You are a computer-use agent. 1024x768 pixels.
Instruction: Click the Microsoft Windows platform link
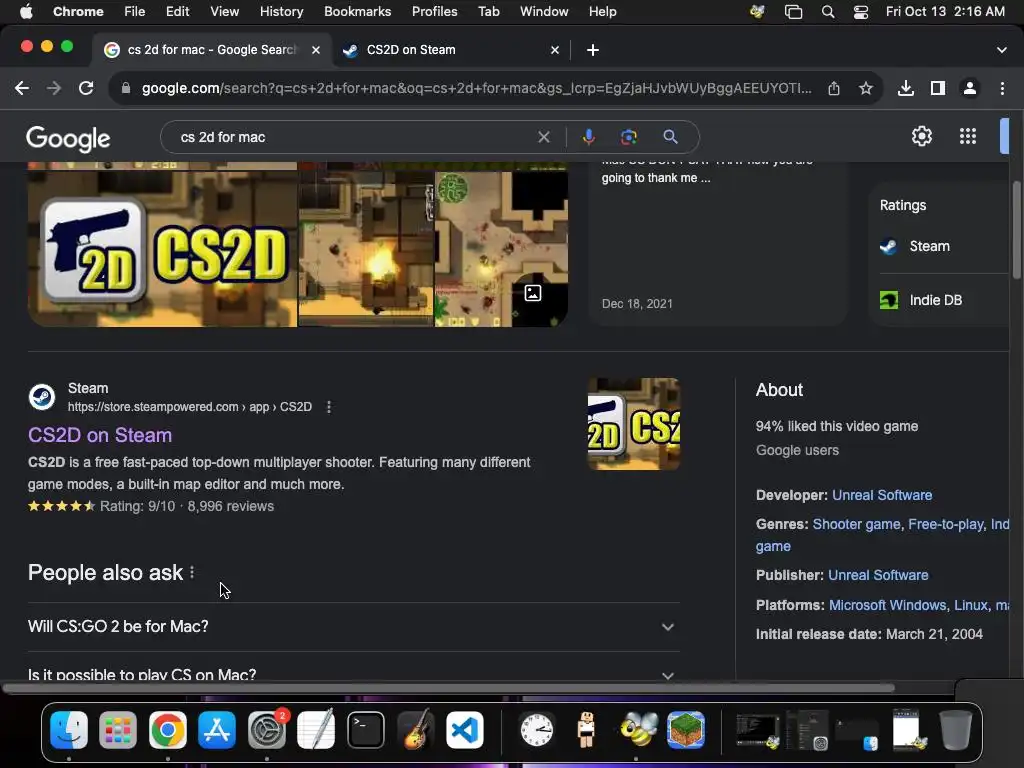(x=887, y=605)
